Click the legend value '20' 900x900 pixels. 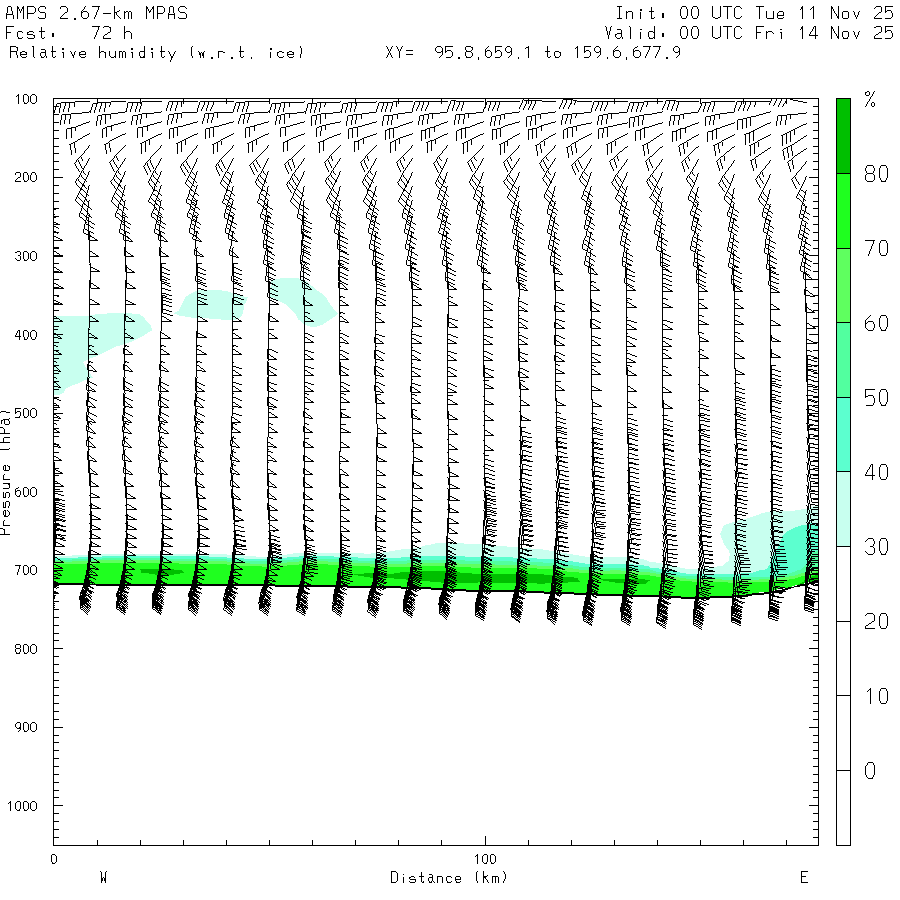pos(877,622)
